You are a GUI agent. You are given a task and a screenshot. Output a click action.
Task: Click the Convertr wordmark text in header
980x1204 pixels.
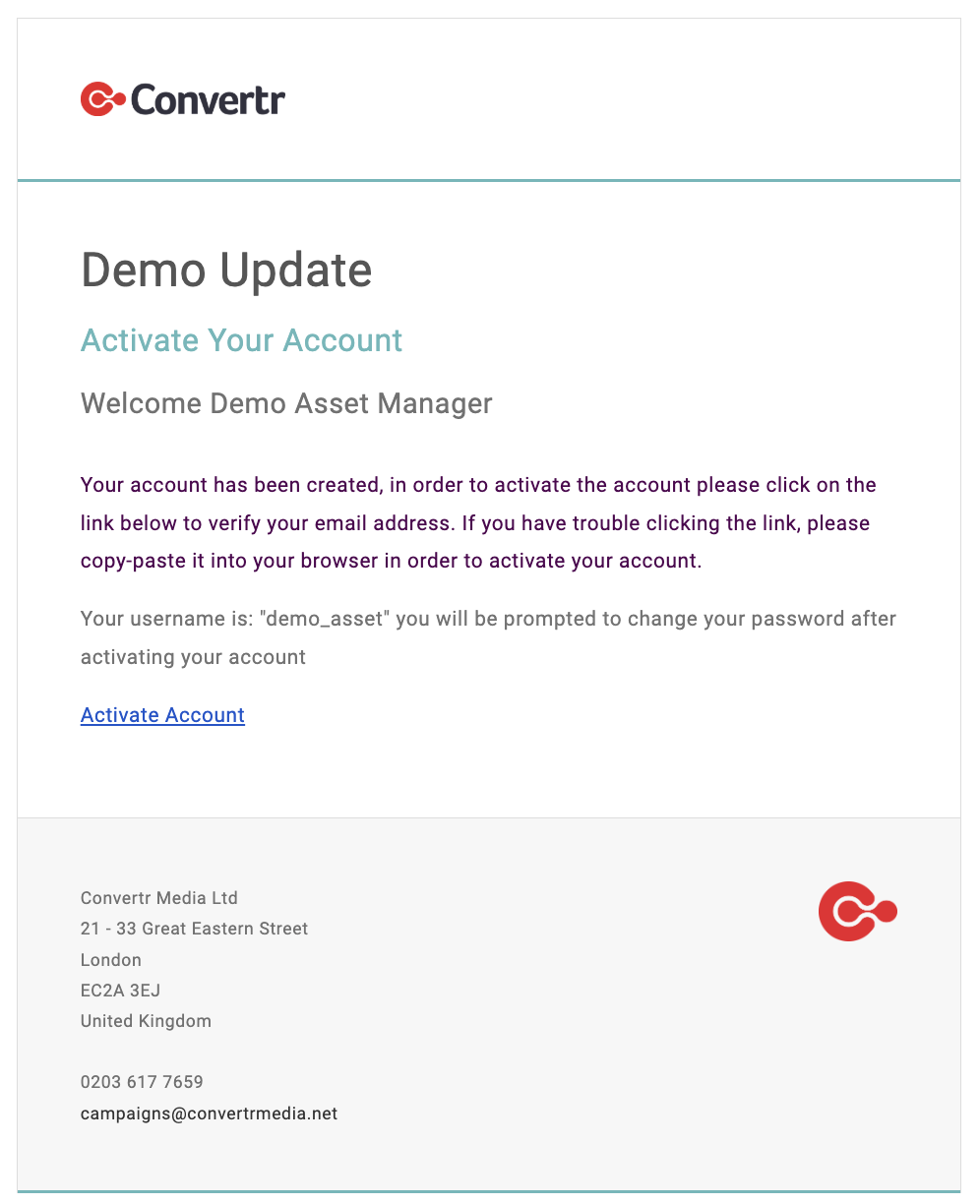(208, 99)
